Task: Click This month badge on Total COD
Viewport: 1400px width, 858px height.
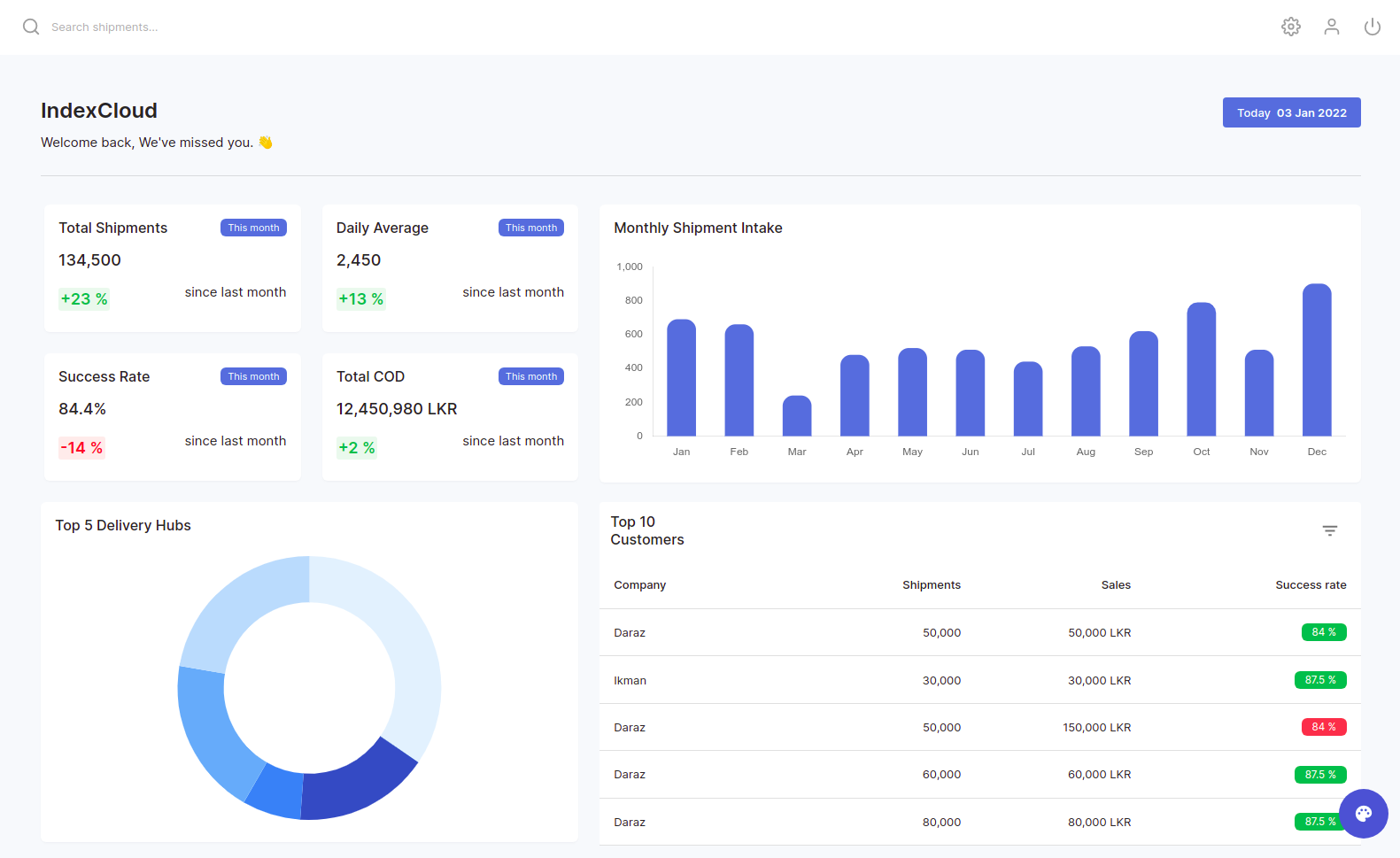Action: tap(531, 376)
